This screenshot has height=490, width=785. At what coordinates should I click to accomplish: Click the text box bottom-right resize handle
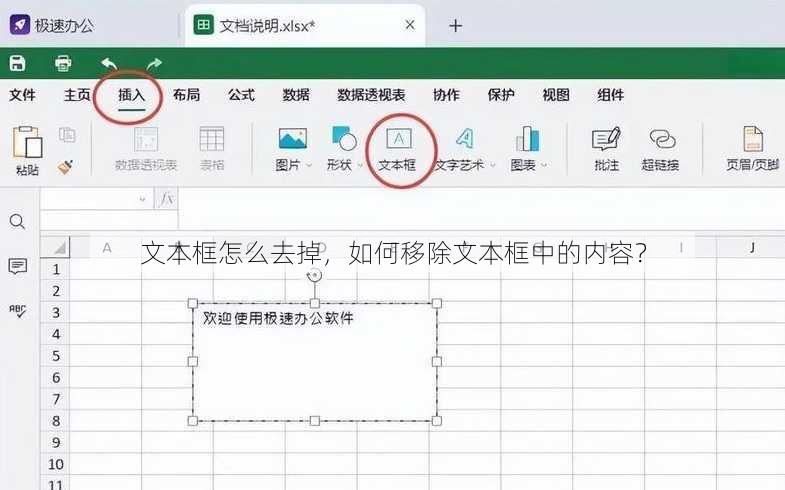click(437, 421)
